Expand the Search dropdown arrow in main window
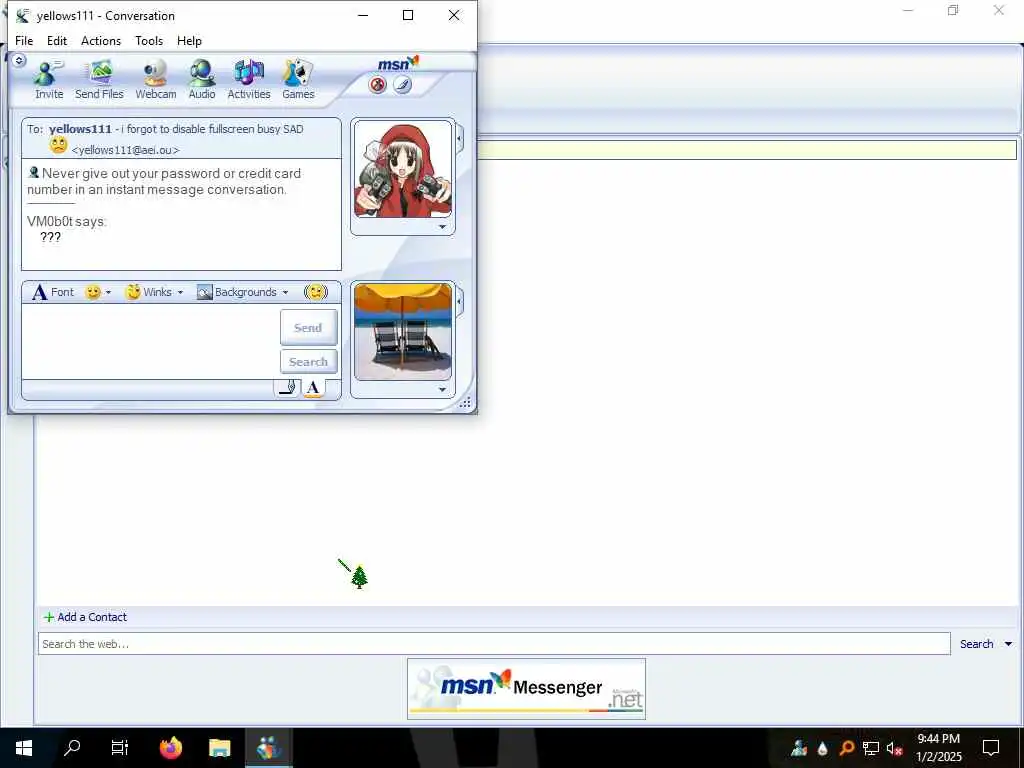1024x768 pixels. coord(1008,644)
